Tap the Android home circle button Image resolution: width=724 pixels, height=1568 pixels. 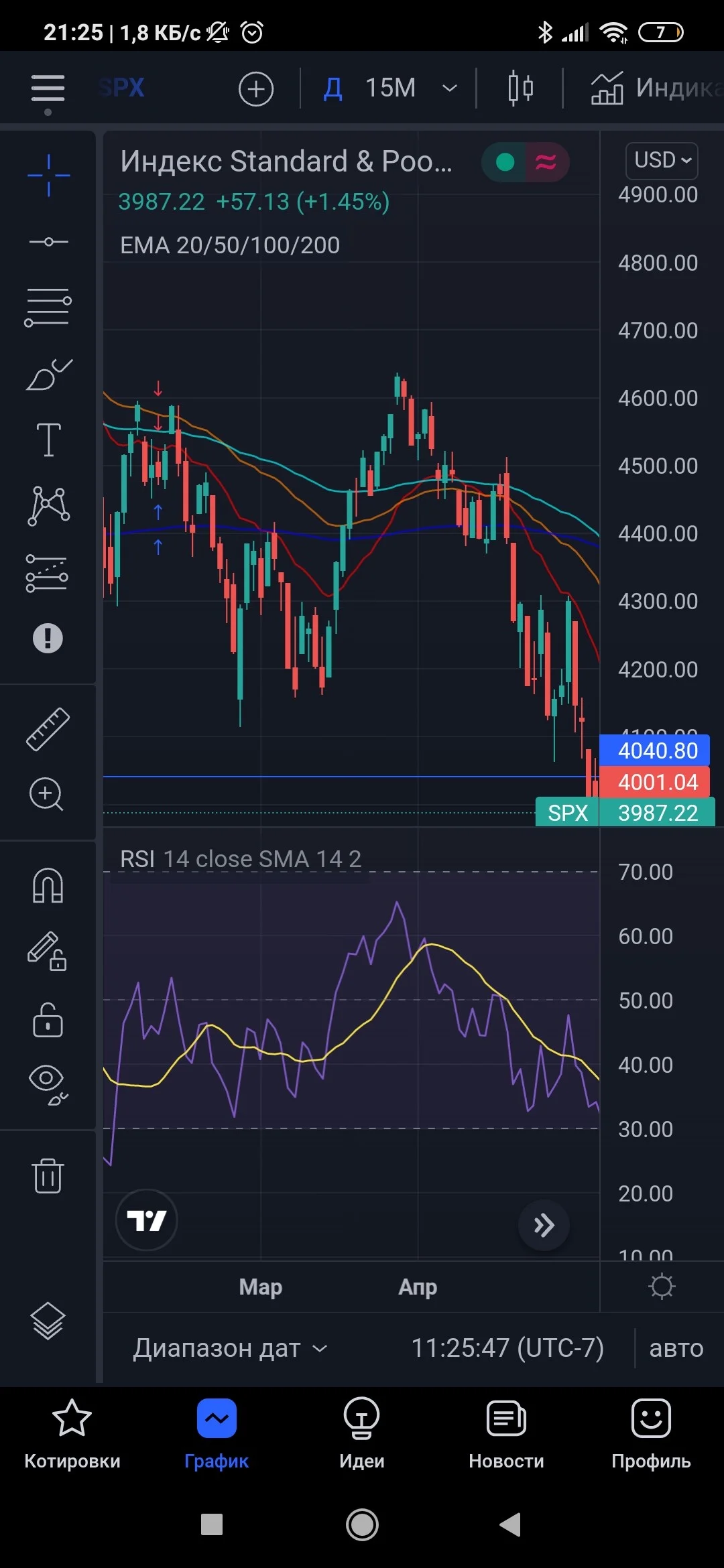[x=362, y=1525]
